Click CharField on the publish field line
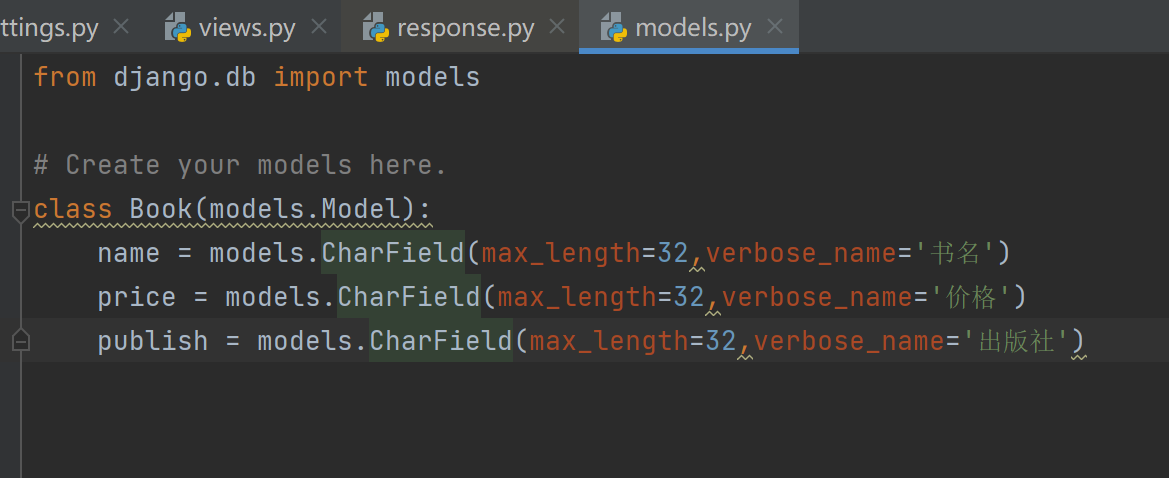 point(441,341)
